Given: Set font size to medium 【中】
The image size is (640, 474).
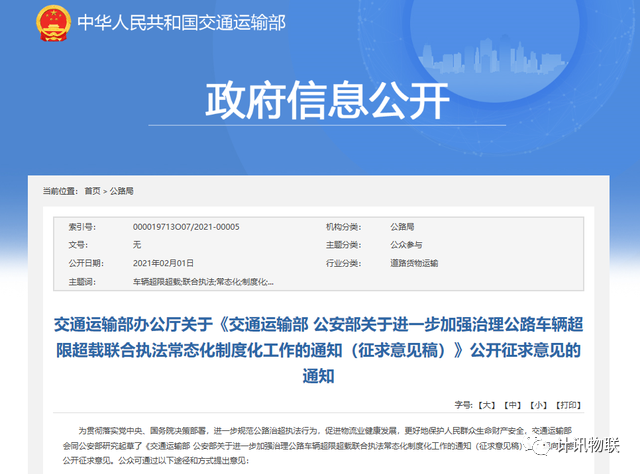Looking at the screenshot, I should 513,405.
